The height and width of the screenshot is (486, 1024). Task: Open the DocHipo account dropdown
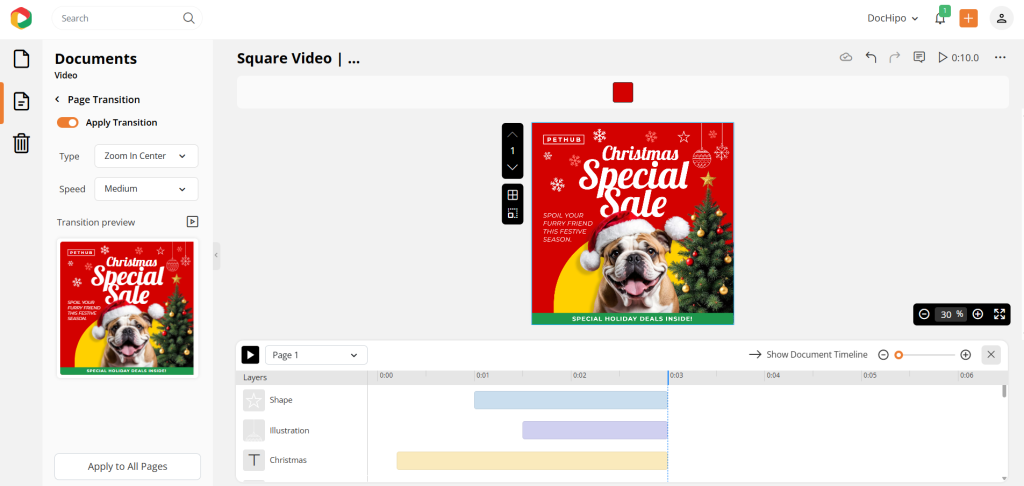click(893, 18)
